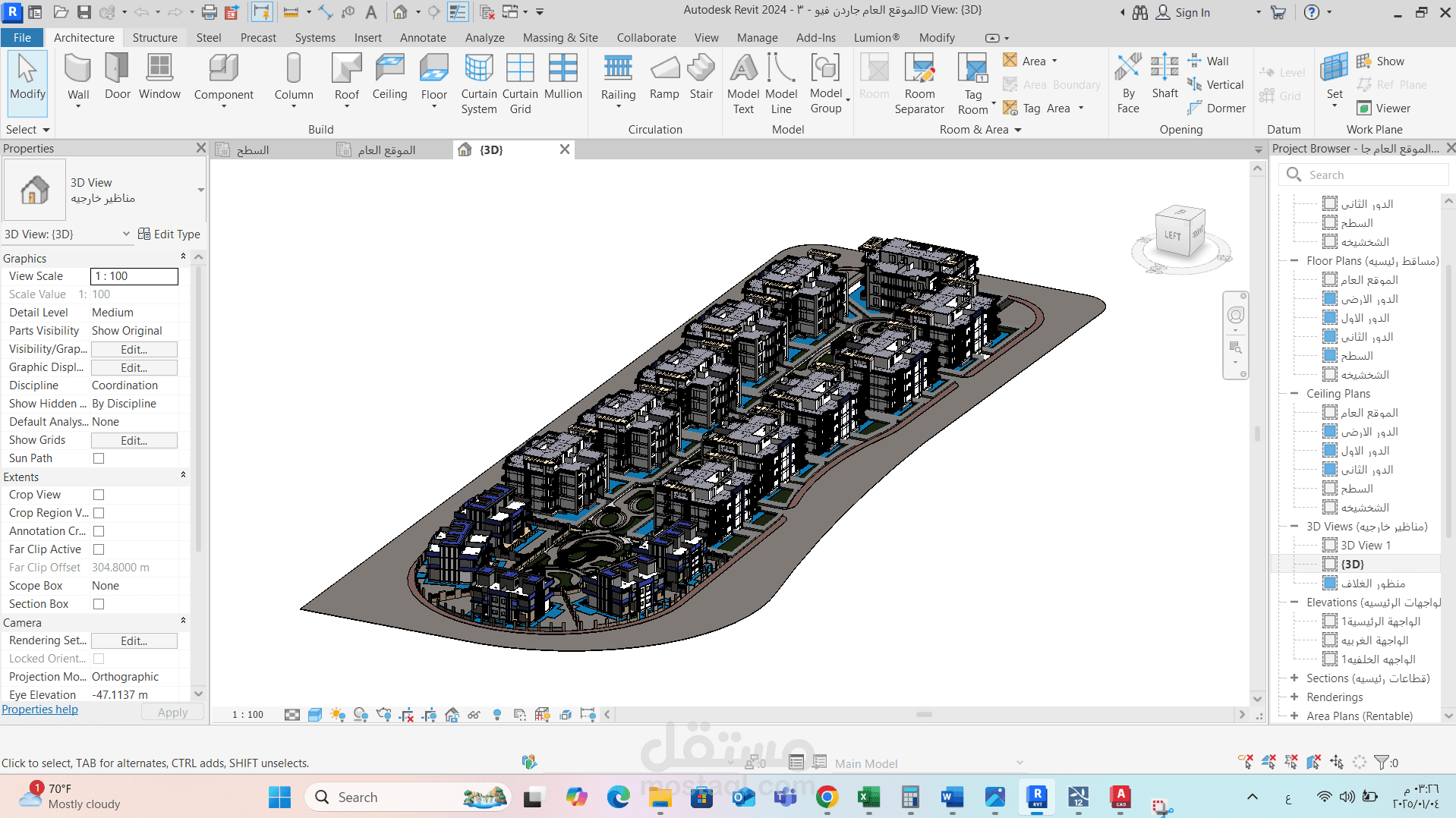
Task: Select the Model Line tool
Action: [x=781, y=84]
